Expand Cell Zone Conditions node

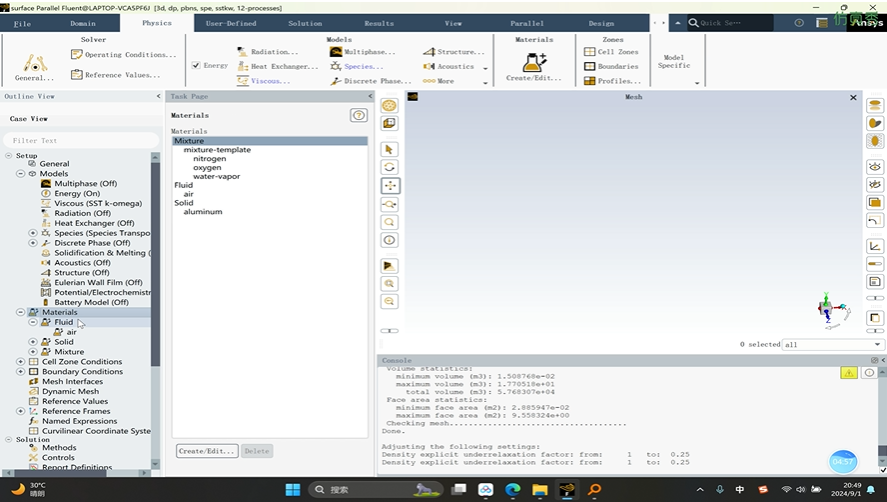point(20,362)
